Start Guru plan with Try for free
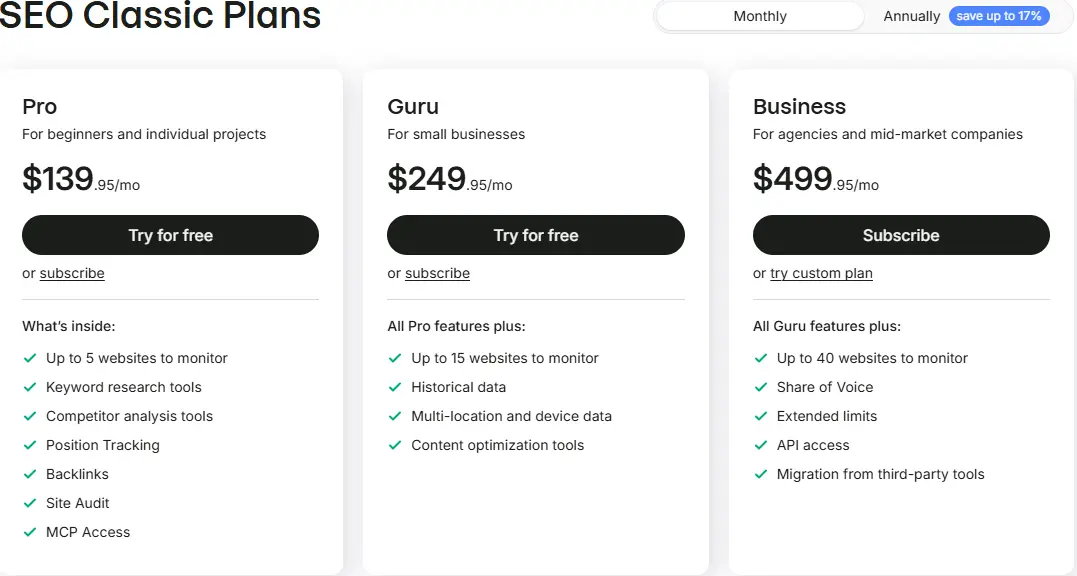This screenshot has height=576, width=1077. pos(536,235)
